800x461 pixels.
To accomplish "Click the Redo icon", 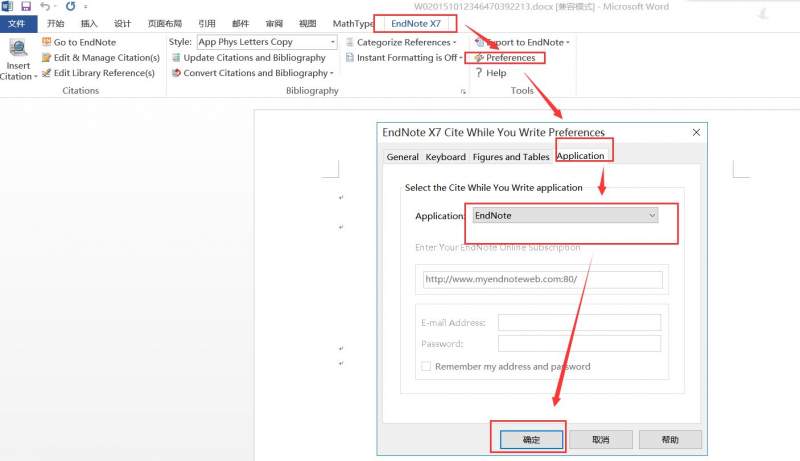I will click(x=70, y=6).
